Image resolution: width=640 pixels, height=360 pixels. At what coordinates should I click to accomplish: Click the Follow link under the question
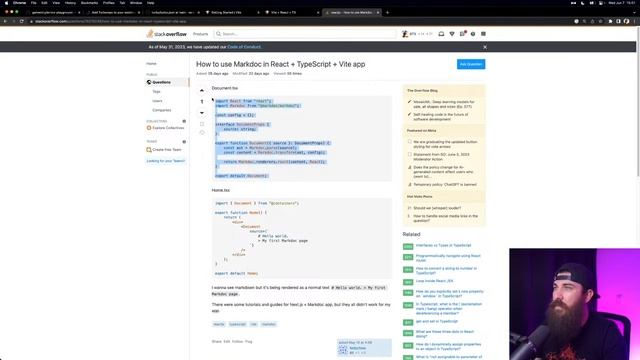pyautogui.click(x=238, y=342)
